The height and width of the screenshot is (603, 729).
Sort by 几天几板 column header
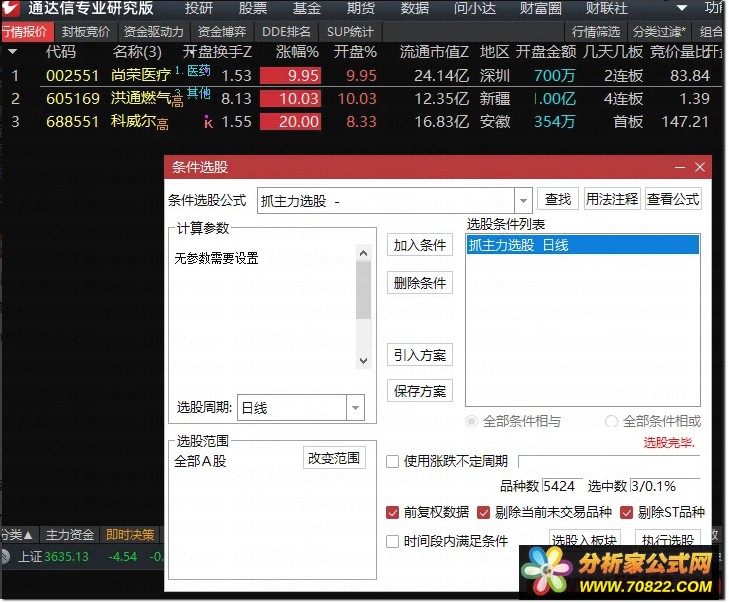point(613,52)
